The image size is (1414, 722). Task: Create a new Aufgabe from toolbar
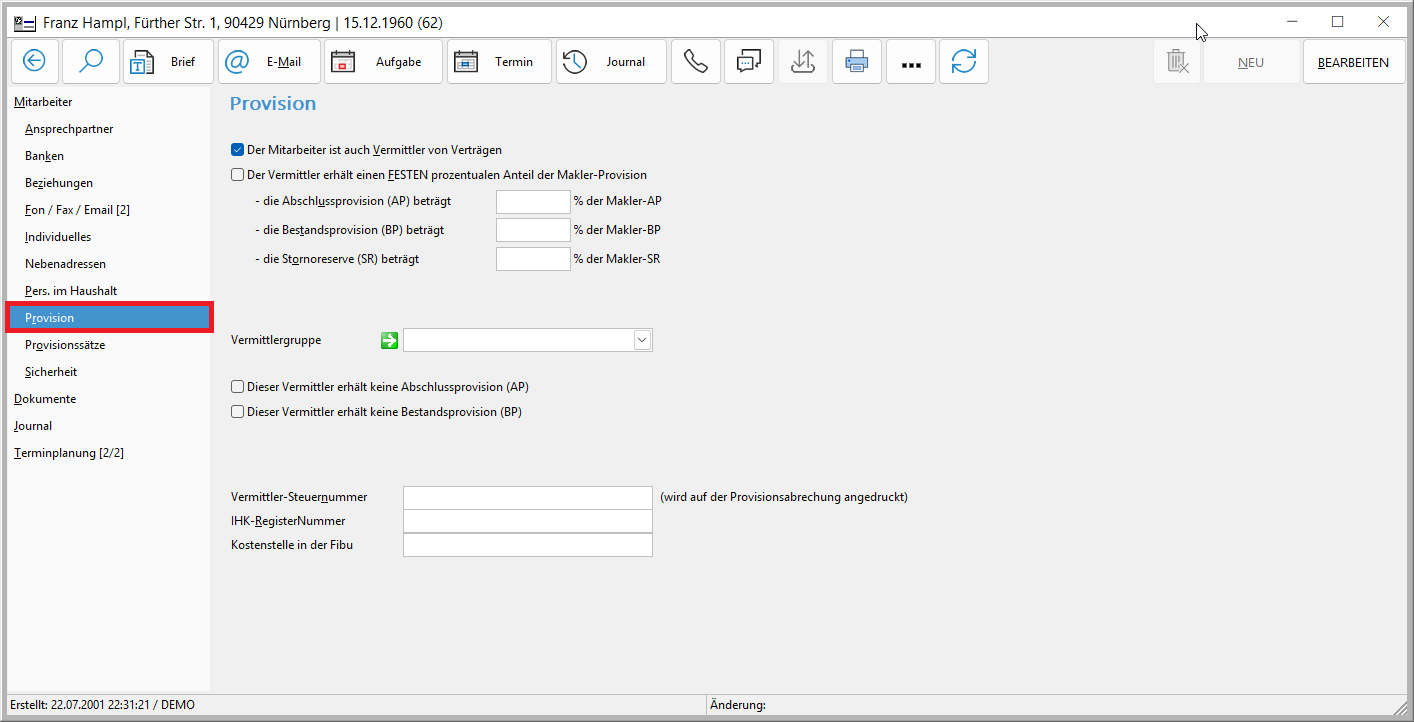coord(385,62)
